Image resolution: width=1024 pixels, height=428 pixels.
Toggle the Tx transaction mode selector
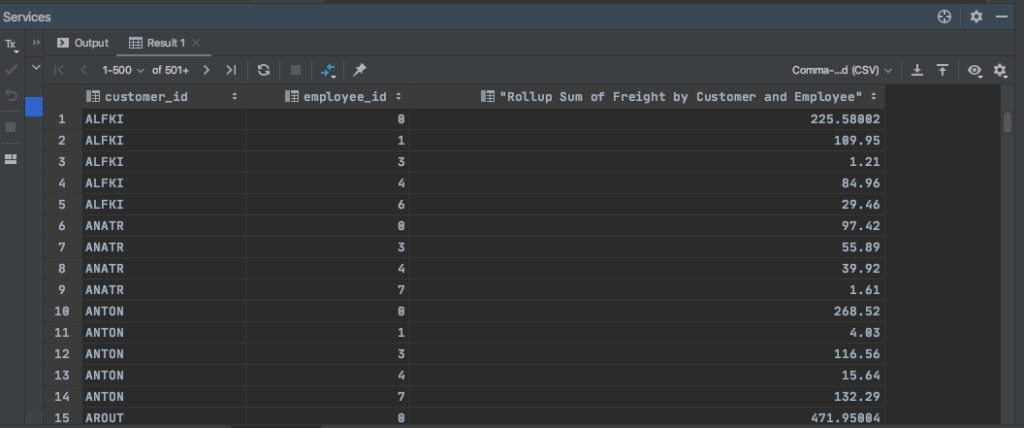[x=11, y=45]
